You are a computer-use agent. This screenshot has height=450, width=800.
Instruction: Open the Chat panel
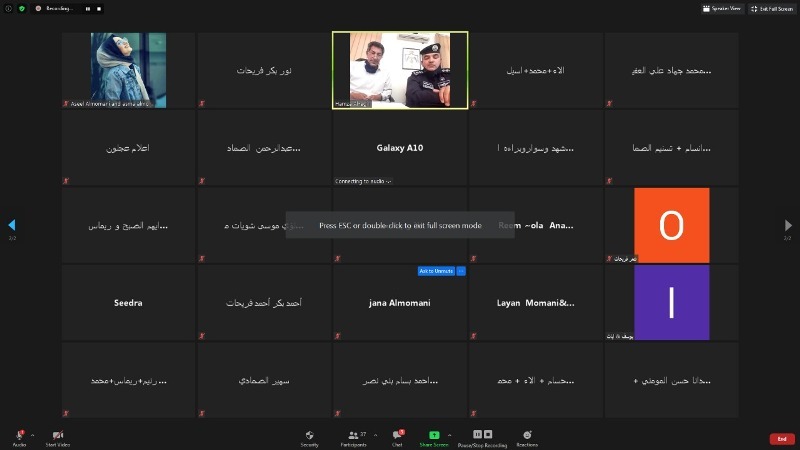[397, 438]
